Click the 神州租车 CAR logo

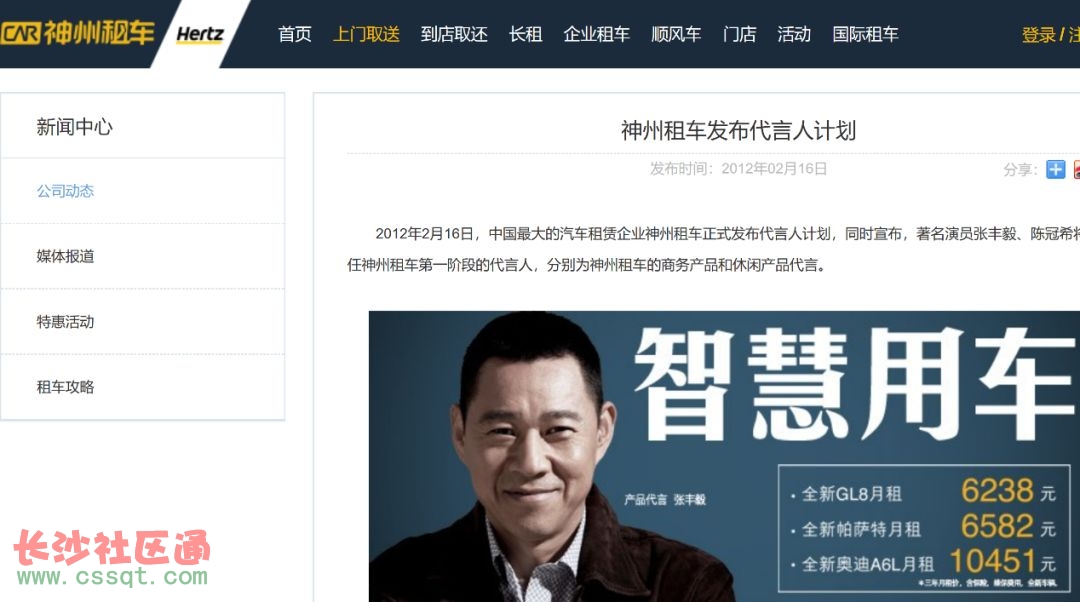[76, 32]
